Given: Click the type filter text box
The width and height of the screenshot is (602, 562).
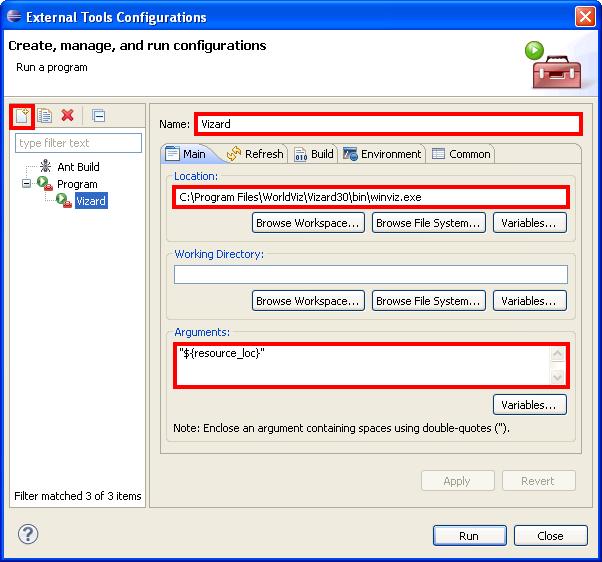Looking at the screenshot, I should (78, 143).
